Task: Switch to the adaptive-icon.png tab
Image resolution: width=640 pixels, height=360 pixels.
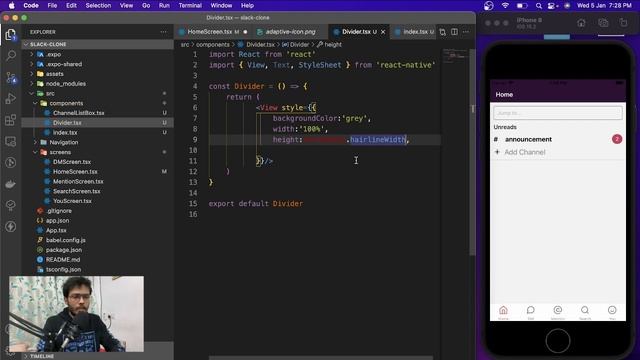Action: point(290,31)
